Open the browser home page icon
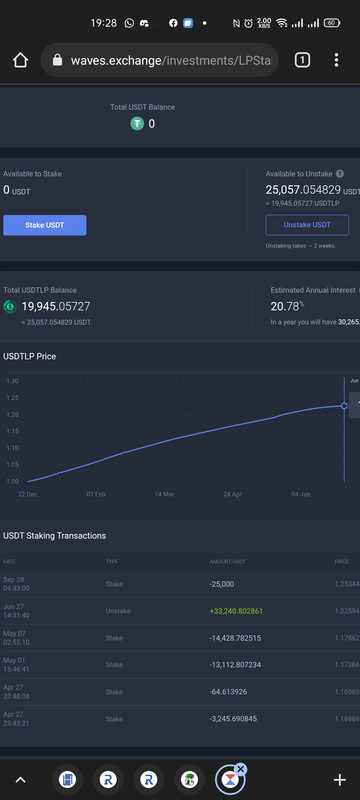This screenshot has height=800, width=360. click(20, 60)
